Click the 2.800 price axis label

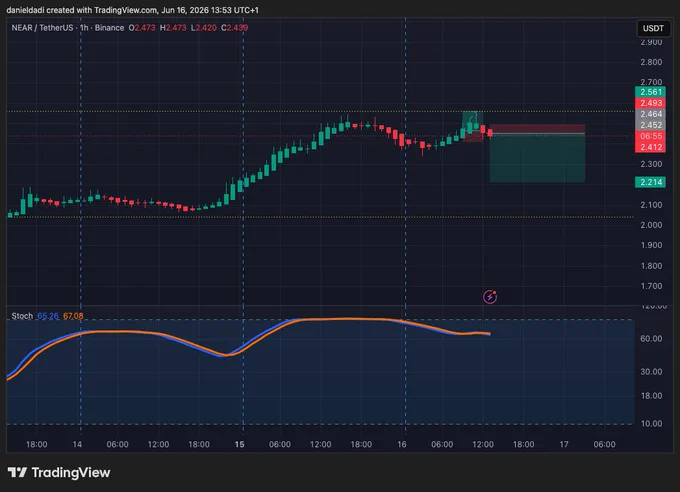coord(651,62)
